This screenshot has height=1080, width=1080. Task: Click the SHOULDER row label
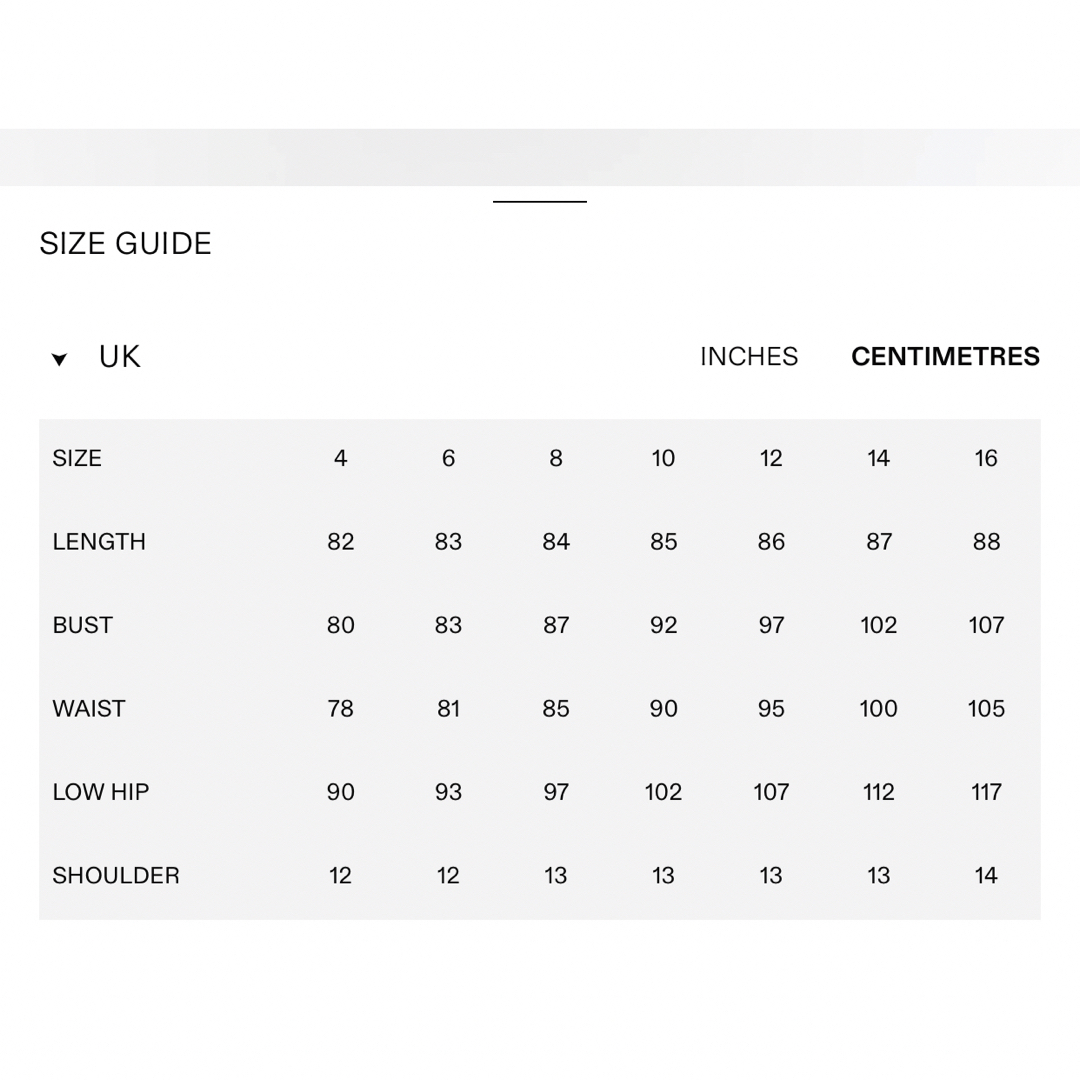tap(116, 875)
